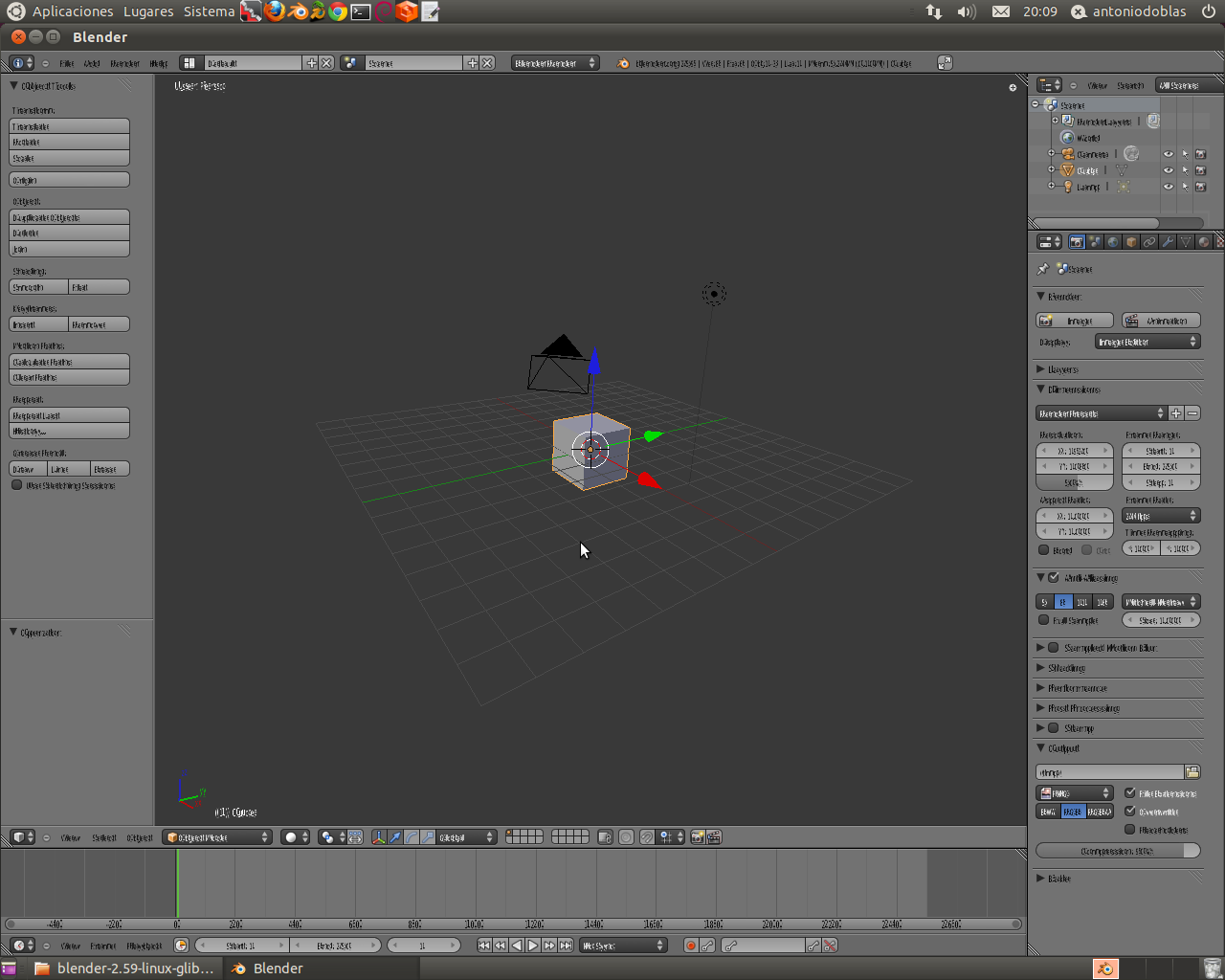Open the Select menu in viewport header
1225x980 pixels.
tap(104, 837)
